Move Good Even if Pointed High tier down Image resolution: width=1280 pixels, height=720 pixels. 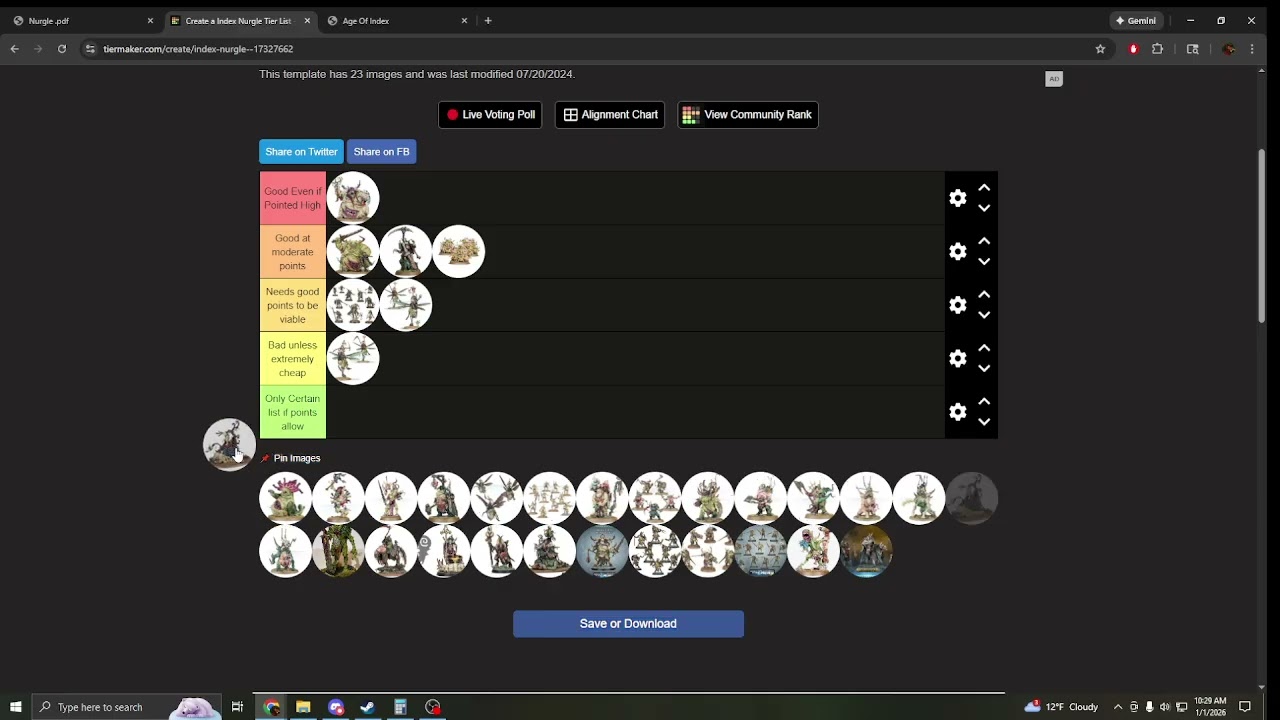(x=984, y=208)
